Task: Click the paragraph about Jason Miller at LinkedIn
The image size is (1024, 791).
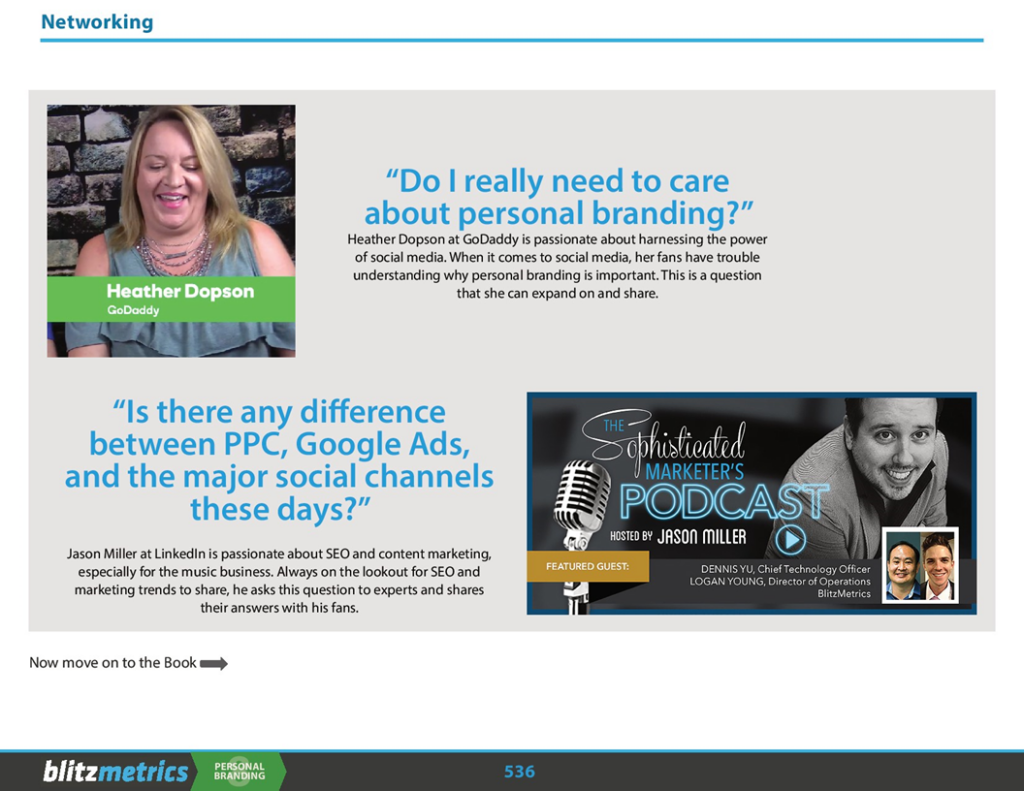Action: (x=280, y=581)
